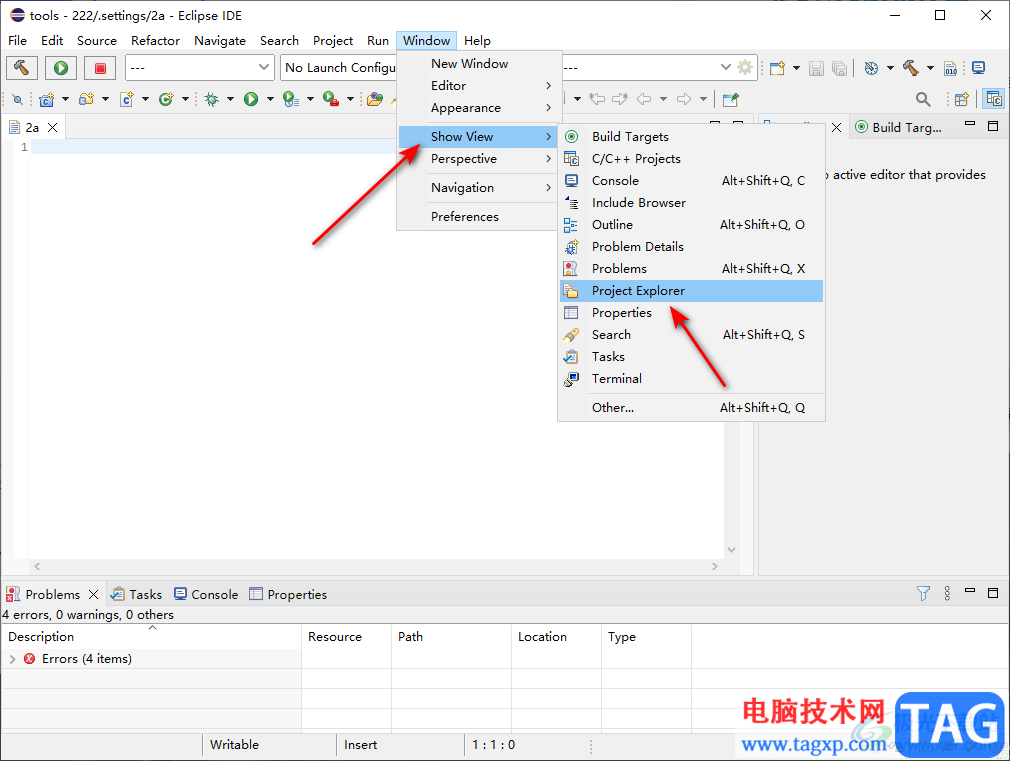This screenshot has width=1010, height=761.
Task: Click the Search magnifier icon in toolbar
Action: (922, 99)
